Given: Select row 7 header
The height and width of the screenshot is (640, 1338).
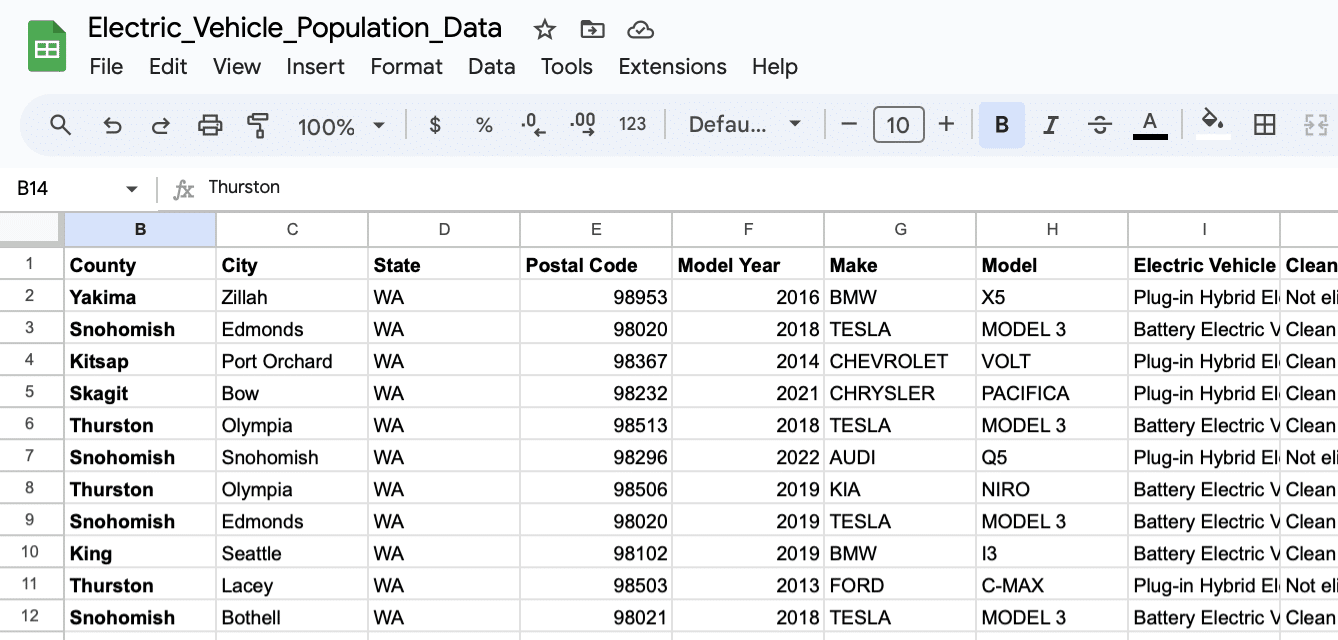Looking at the screenshot, I should [30, 457].
